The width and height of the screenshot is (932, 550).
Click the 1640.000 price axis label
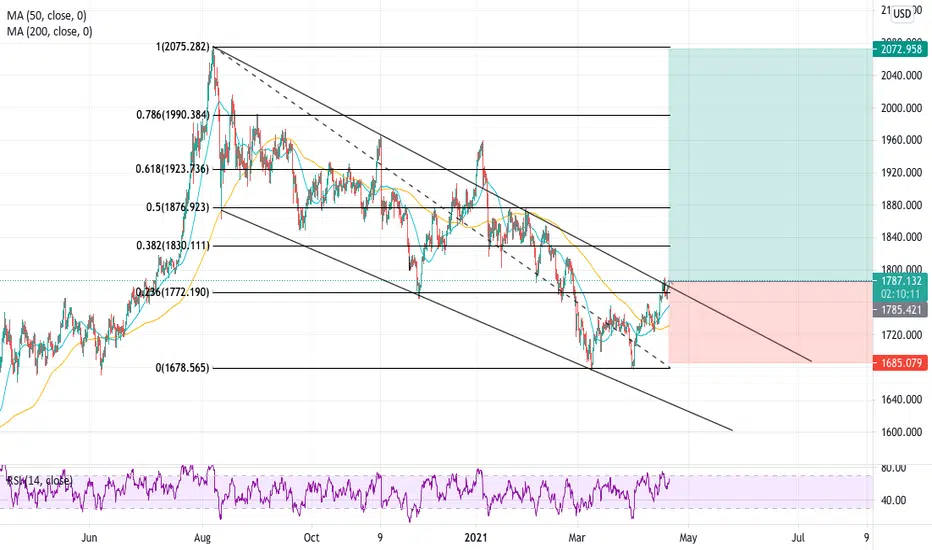901,399
